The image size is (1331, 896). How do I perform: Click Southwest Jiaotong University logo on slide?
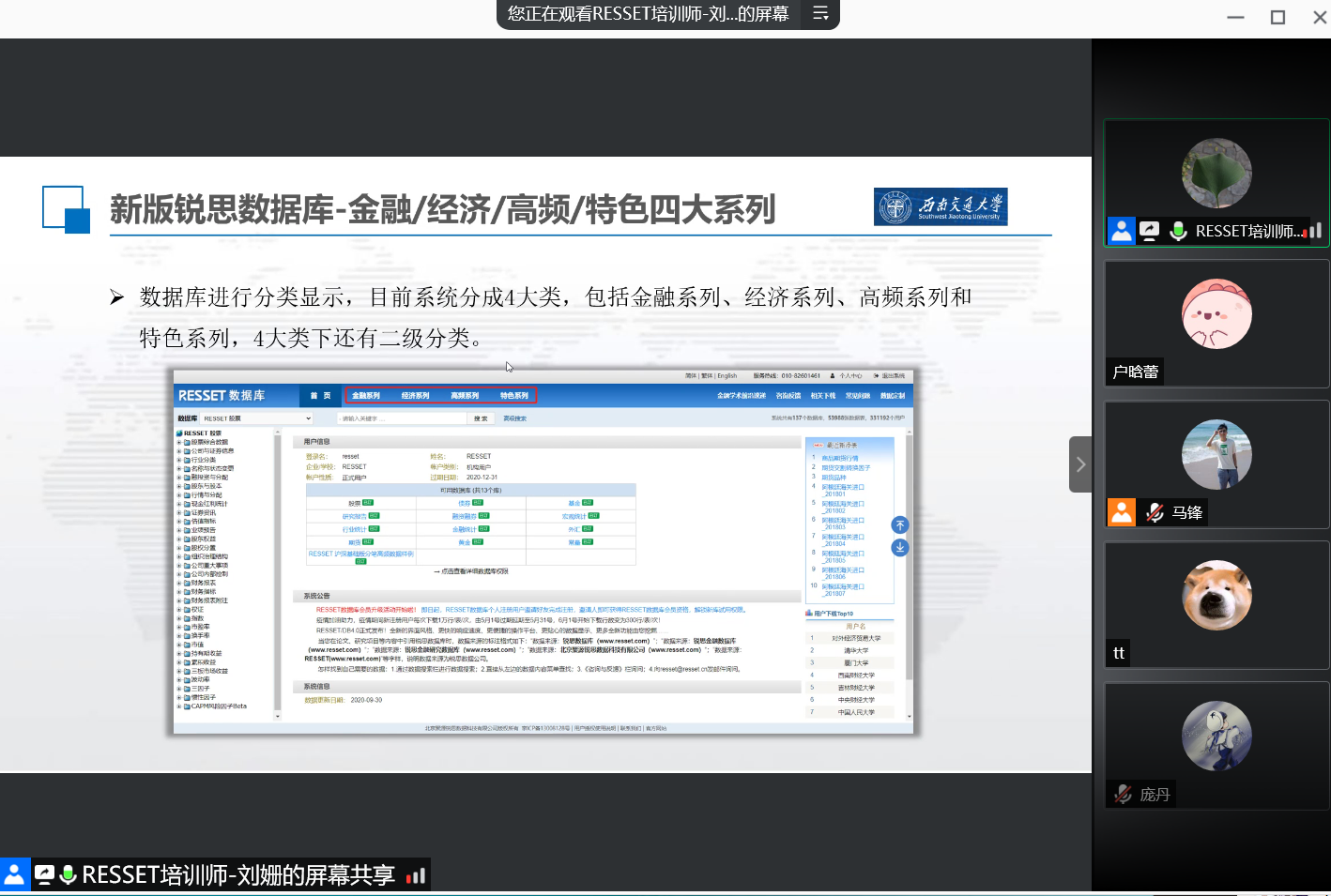point(941,206)
